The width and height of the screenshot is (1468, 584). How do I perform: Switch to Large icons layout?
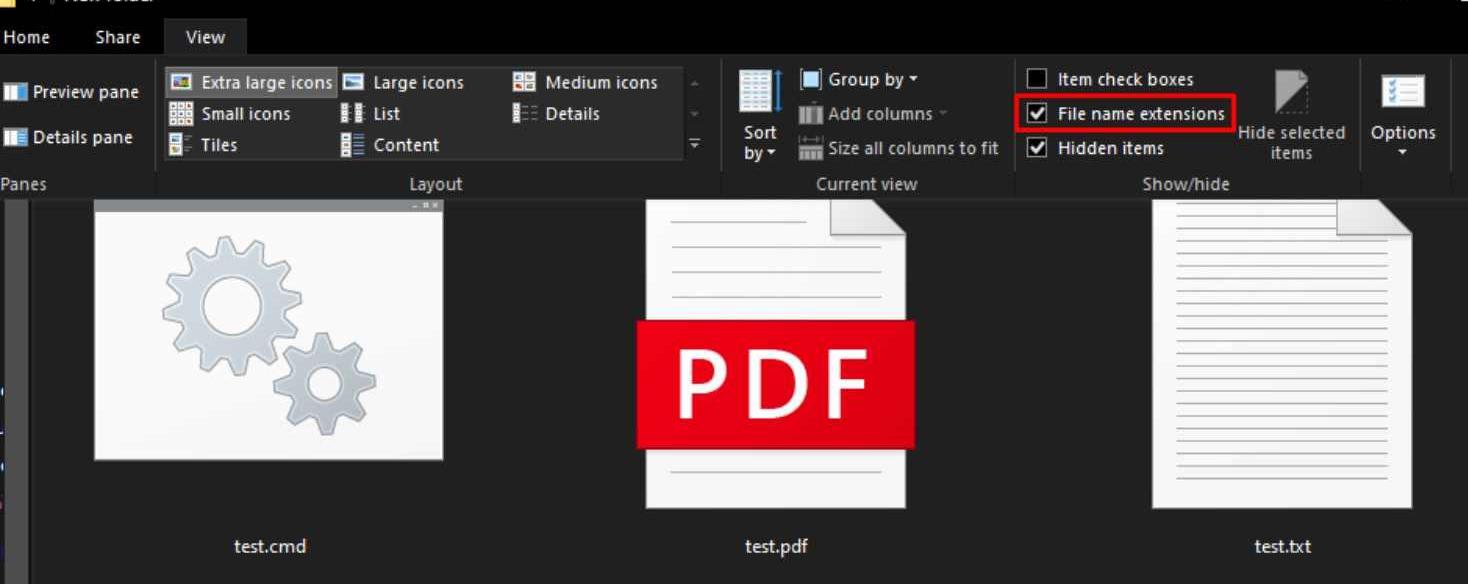click(404, 83)
